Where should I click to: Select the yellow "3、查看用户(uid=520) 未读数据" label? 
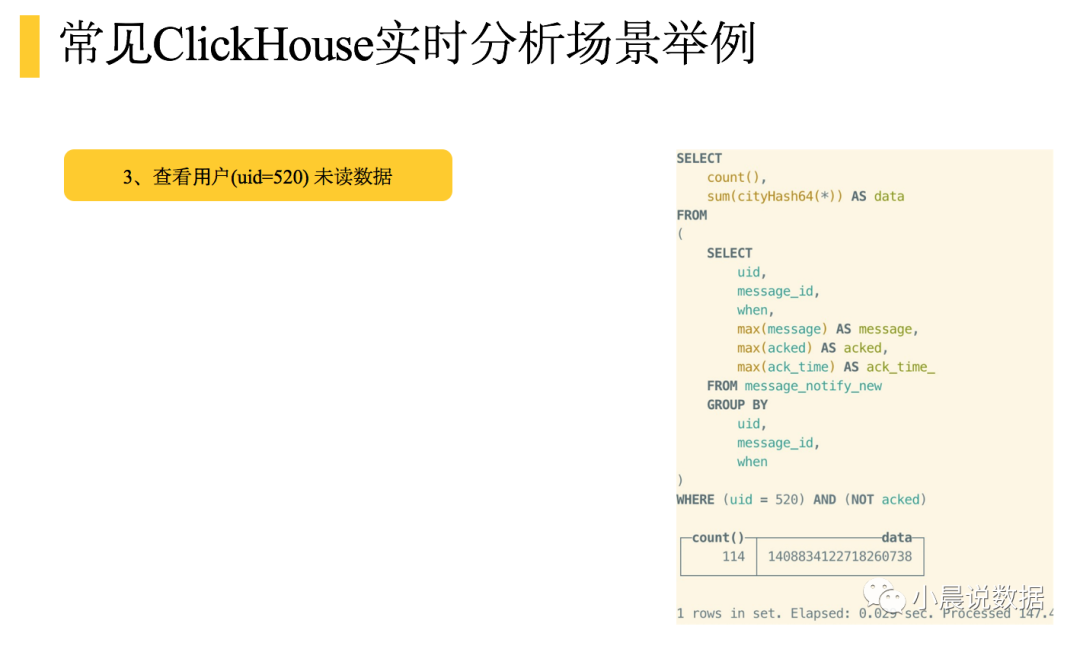coord(258,176)
